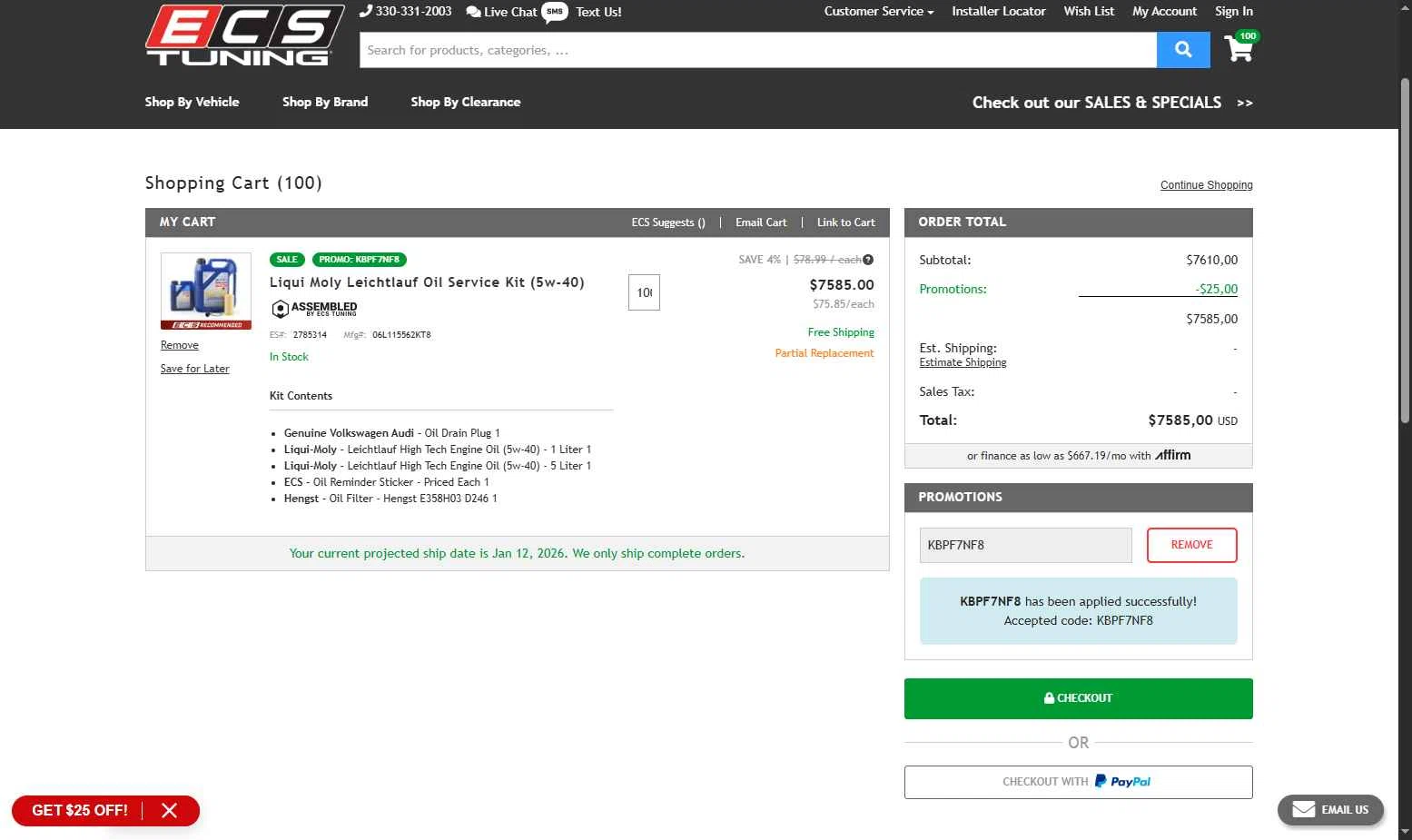Checkout with PayPal button

point(1078,782)
